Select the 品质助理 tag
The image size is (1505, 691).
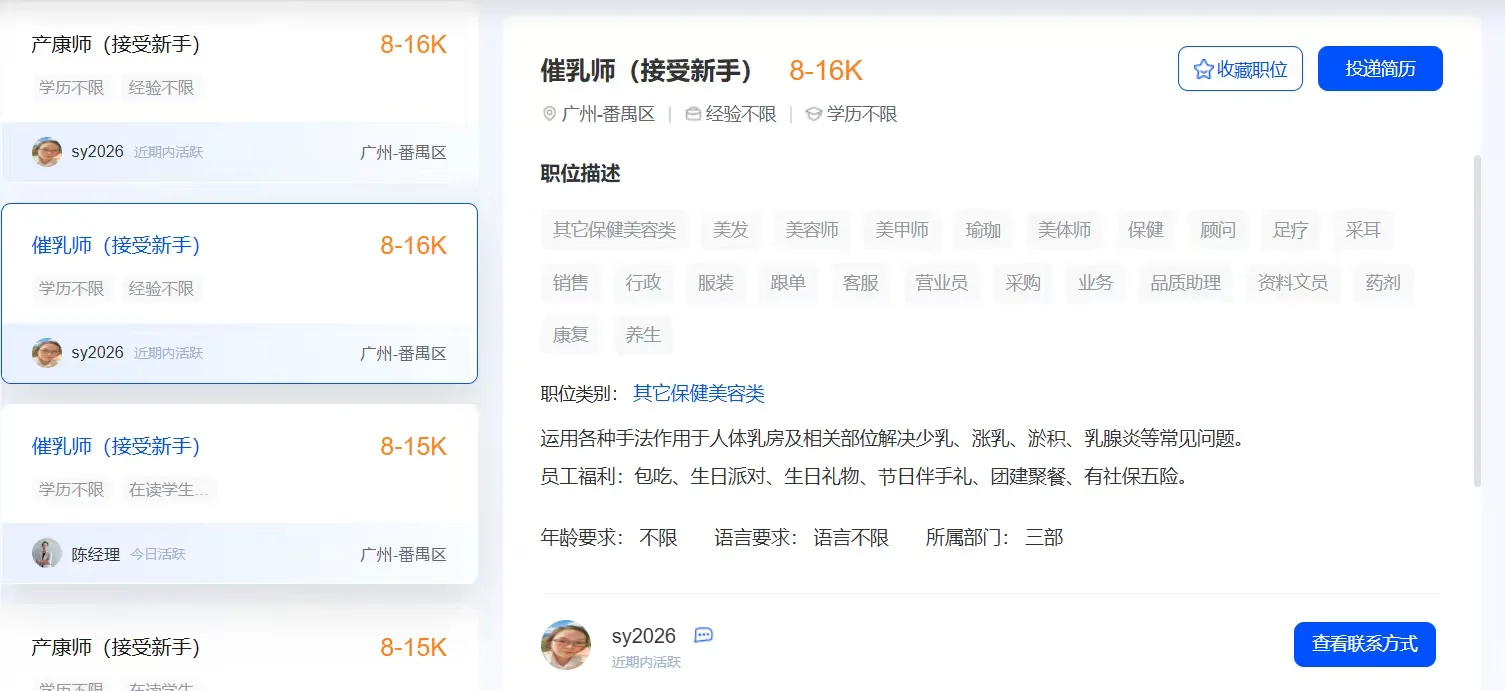(x=1186, y=283)
